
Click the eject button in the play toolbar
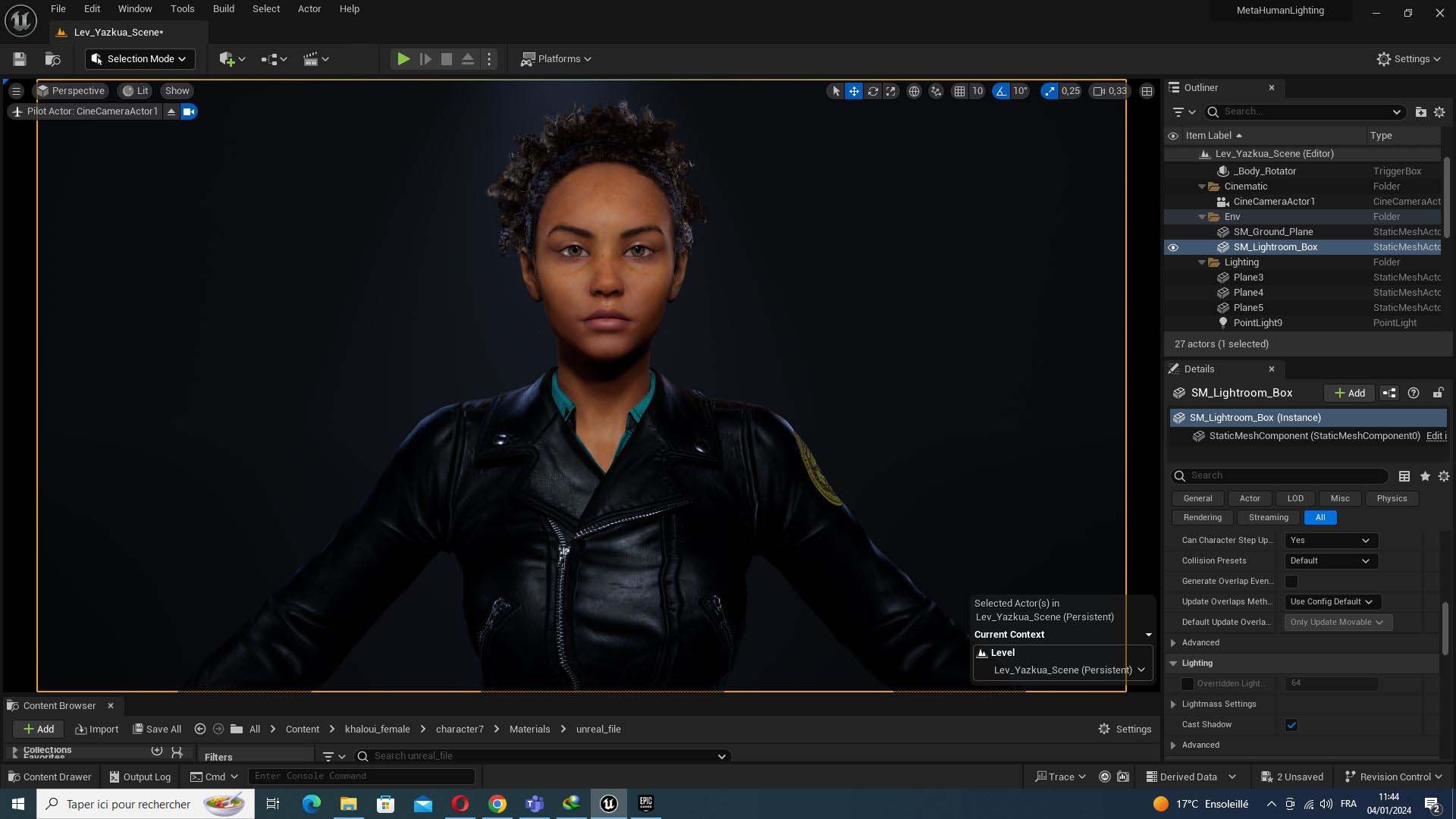[468, 59]
